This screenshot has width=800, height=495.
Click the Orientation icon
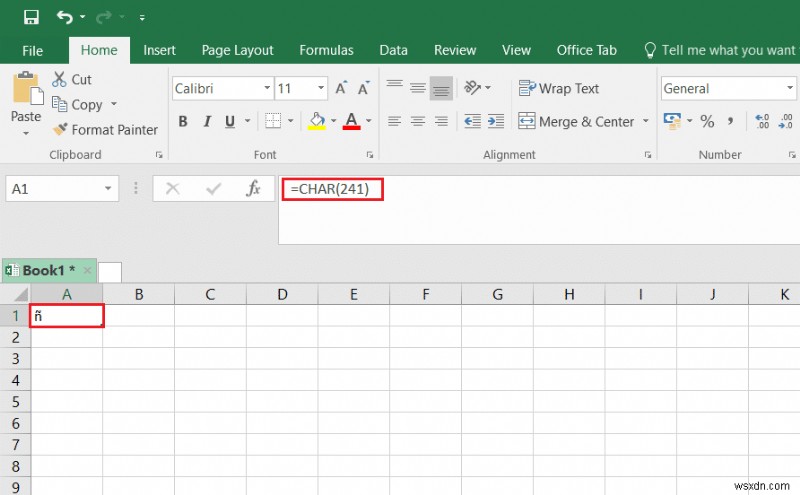[473, 88]
